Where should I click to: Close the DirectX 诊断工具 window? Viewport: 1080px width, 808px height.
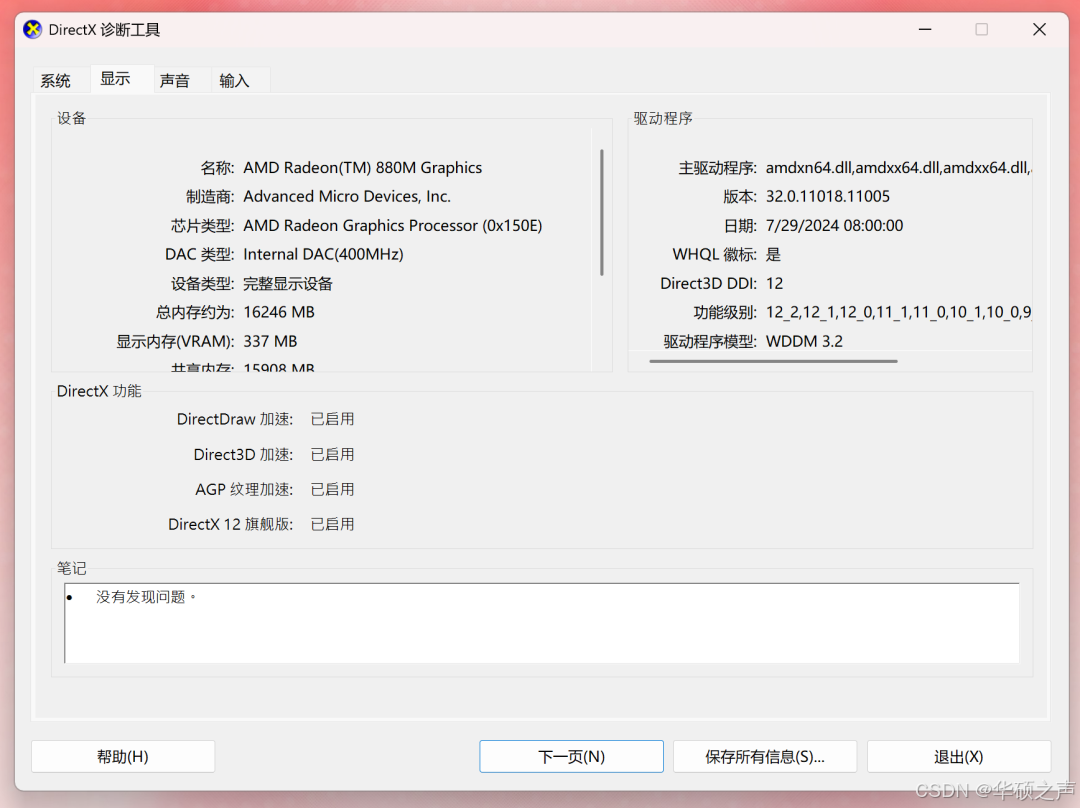coord(1039,30)
